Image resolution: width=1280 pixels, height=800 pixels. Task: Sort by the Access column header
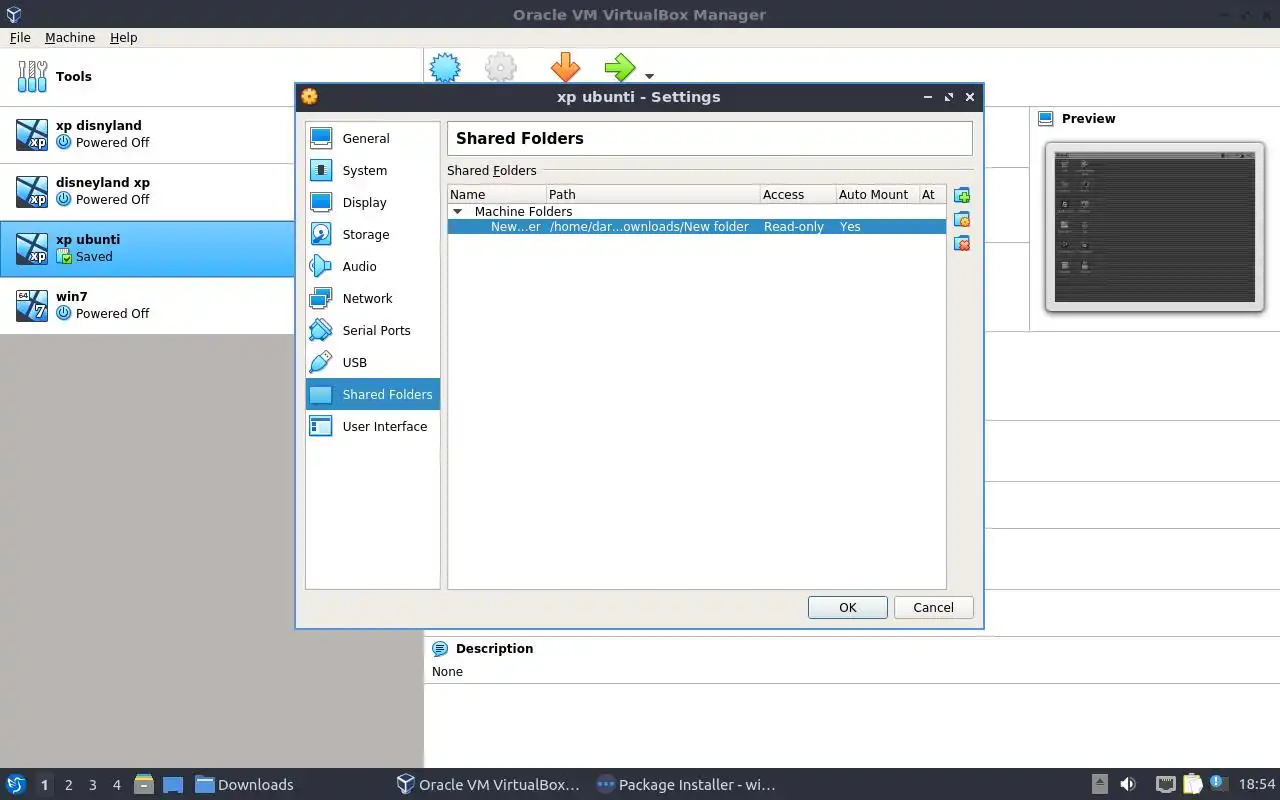coord(797,194)
